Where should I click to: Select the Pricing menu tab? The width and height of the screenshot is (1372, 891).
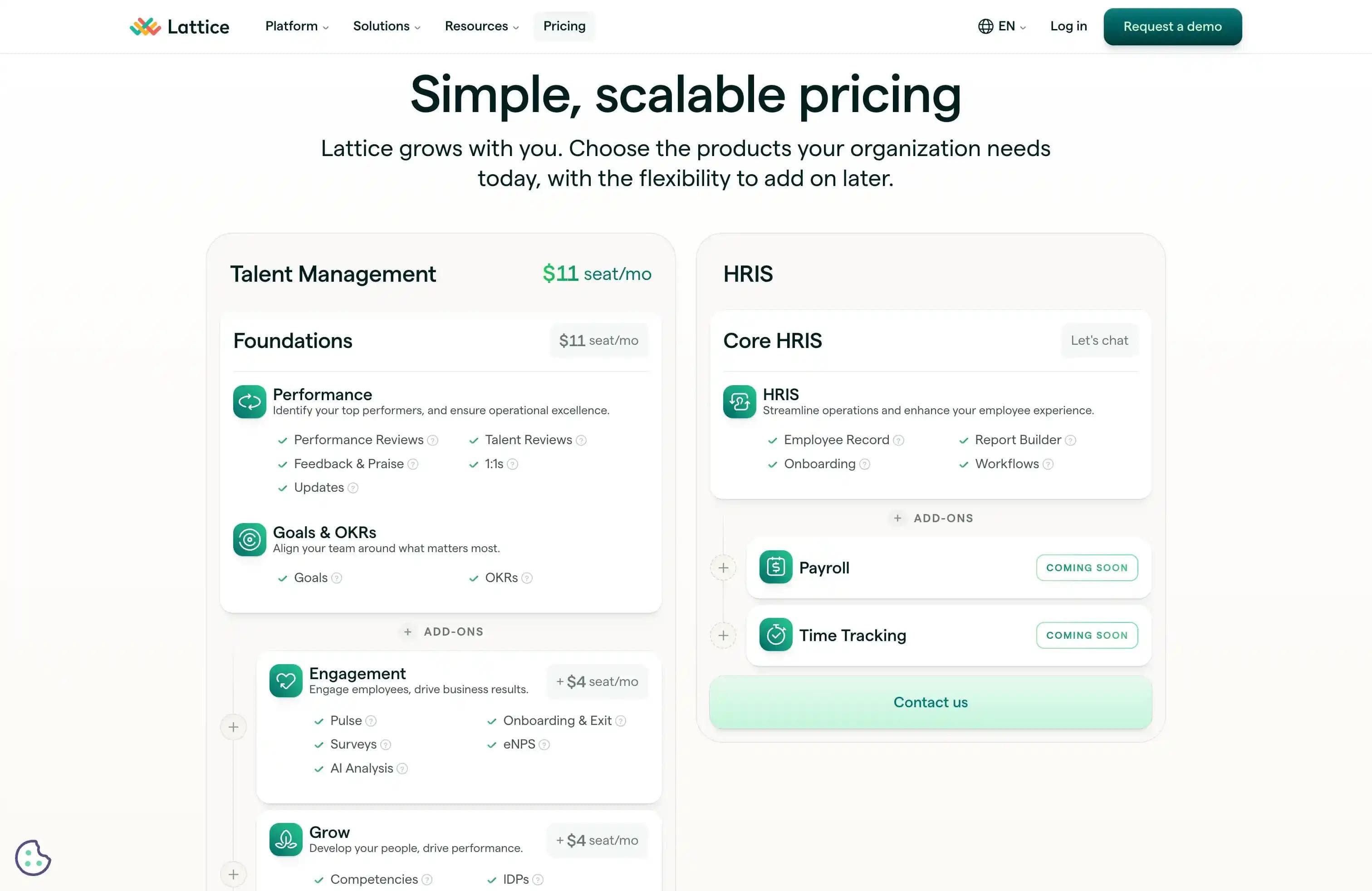click(x=564, y=26)
